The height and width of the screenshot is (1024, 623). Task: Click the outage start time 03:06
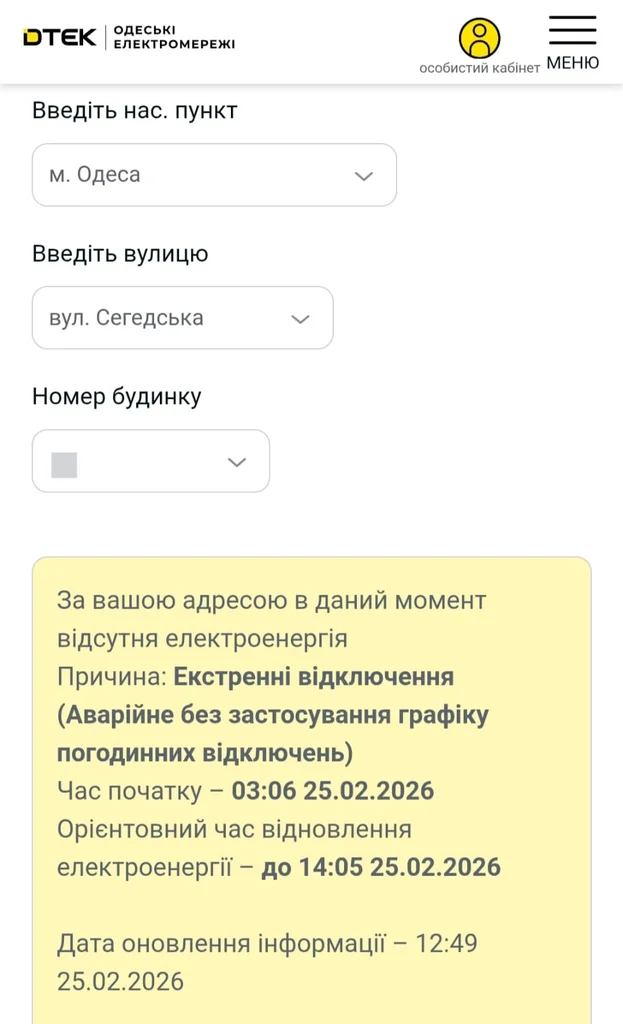(264, 791)
